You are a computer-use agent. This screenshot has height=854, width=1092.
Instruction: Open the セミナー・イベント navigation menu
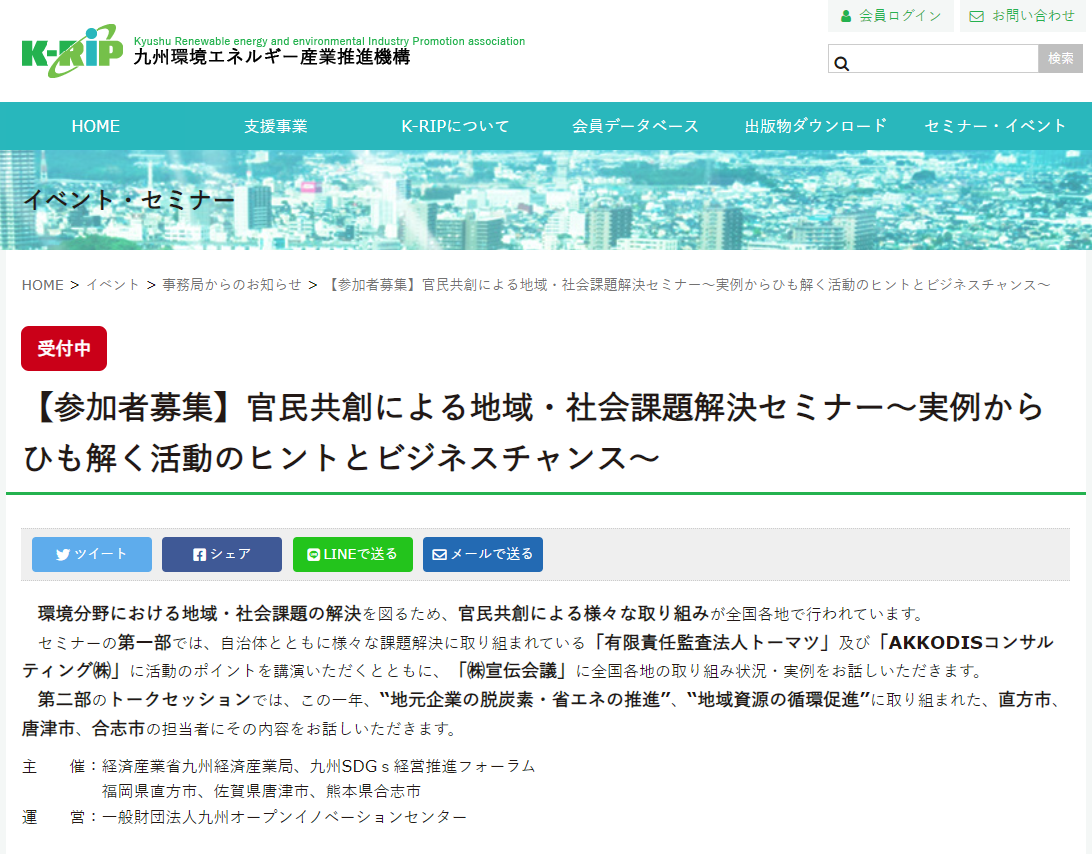(x=993, y=125)
